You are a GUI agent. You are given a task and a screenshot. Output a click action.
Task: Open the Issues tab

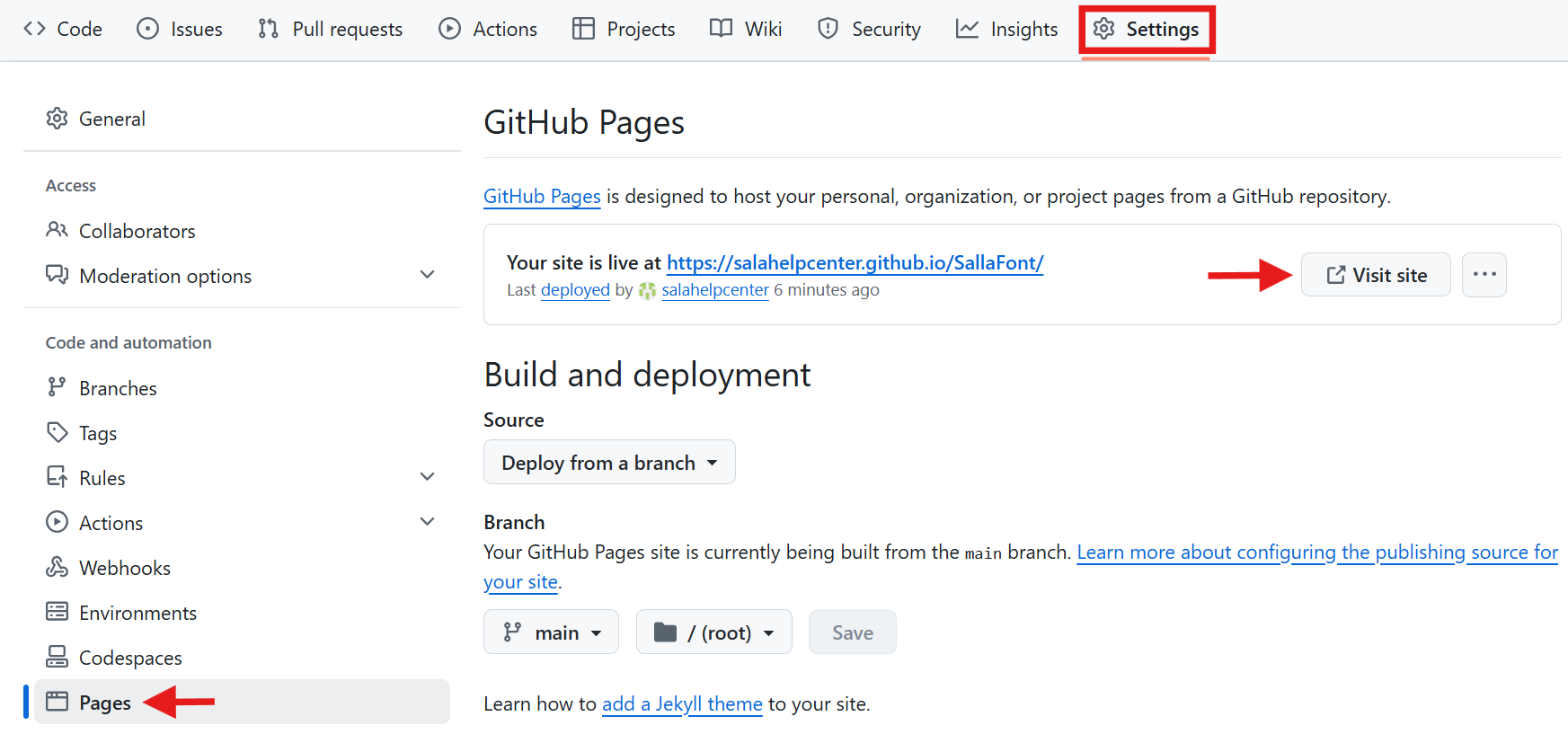click(180, 29)
